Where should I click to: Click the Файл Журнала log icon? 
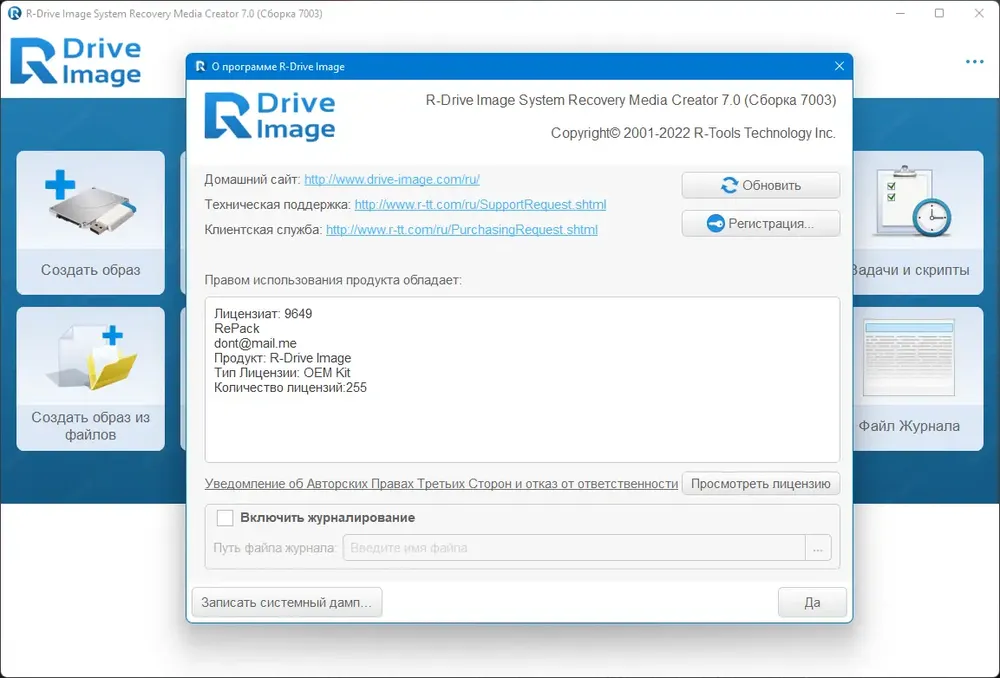(x=908, y=357)
